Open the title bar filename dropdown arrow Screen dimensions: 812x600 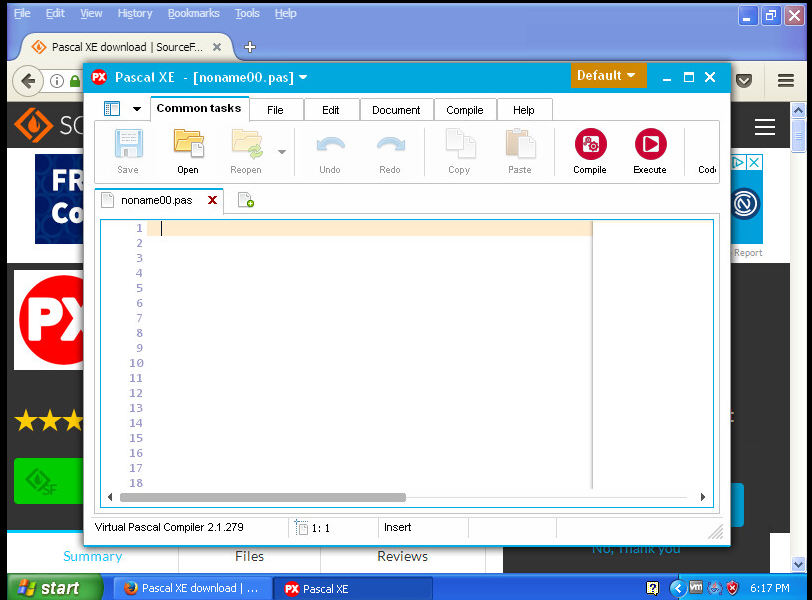coord(303,77)
